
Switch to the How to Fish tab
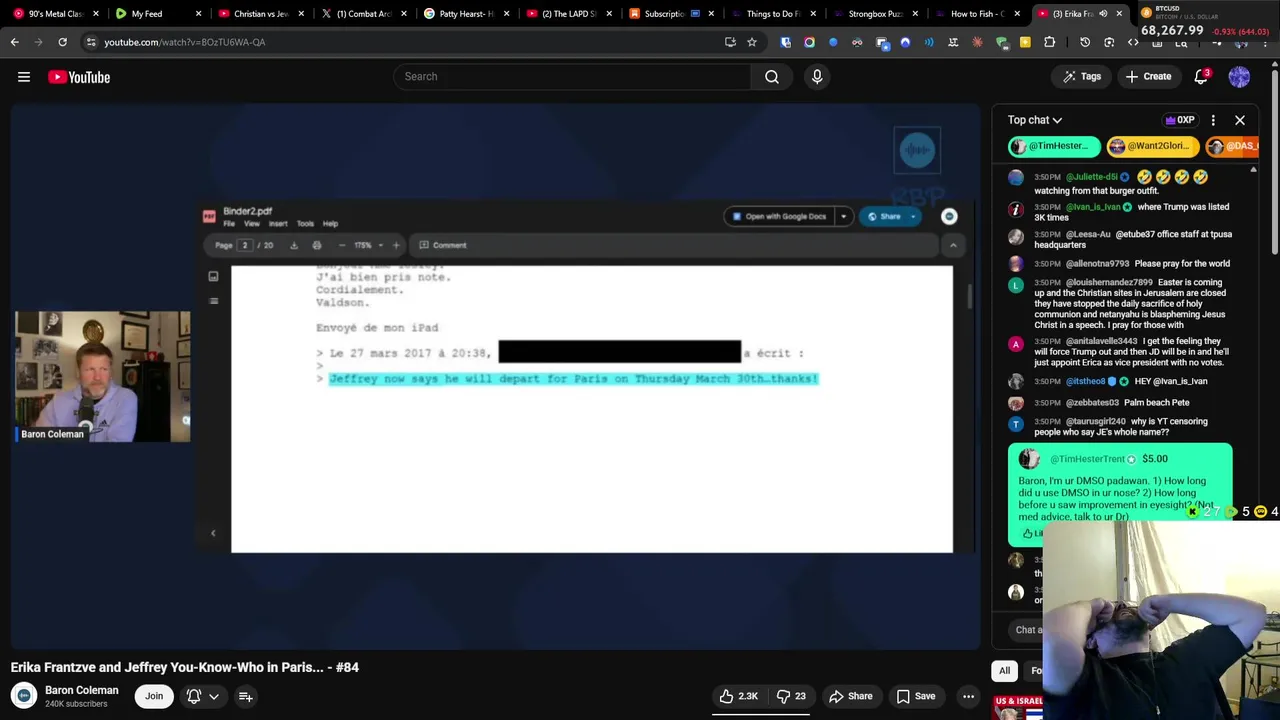point(978,14)
